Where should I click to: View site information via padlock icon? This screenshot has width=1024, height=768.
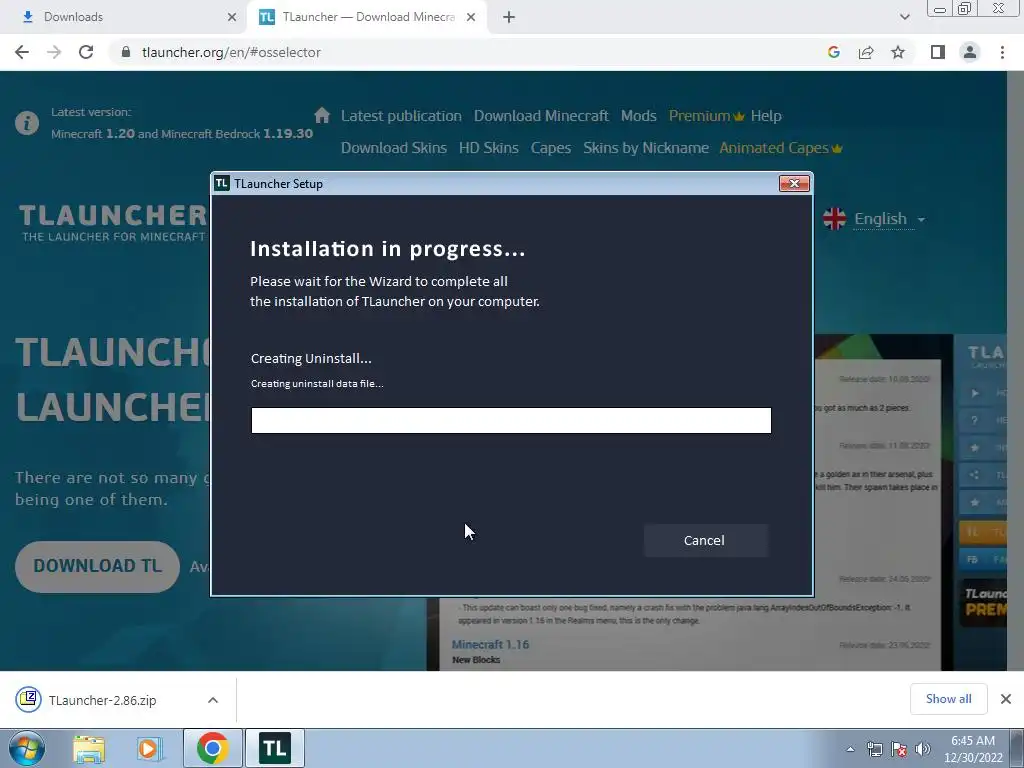[x=126, y=52]
